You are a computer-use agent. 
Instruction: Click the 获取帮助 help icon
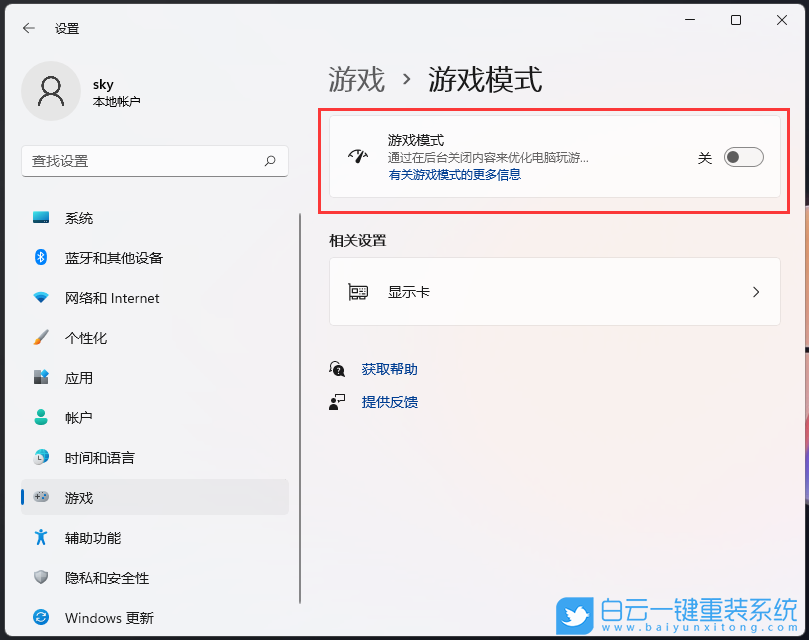coord(338,368)
